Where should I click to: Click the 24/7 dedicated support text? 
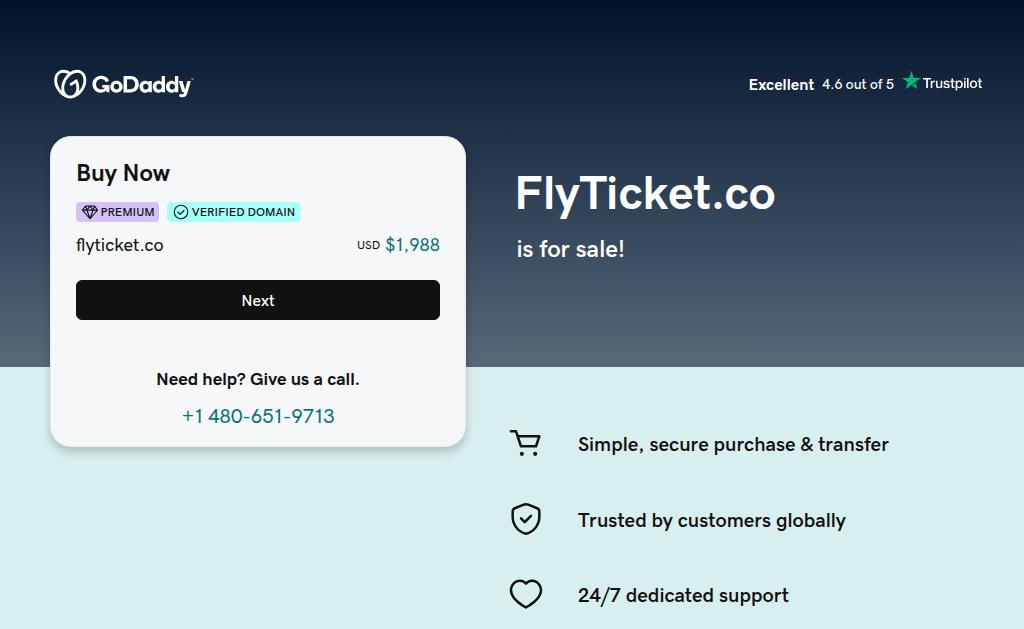683,595
